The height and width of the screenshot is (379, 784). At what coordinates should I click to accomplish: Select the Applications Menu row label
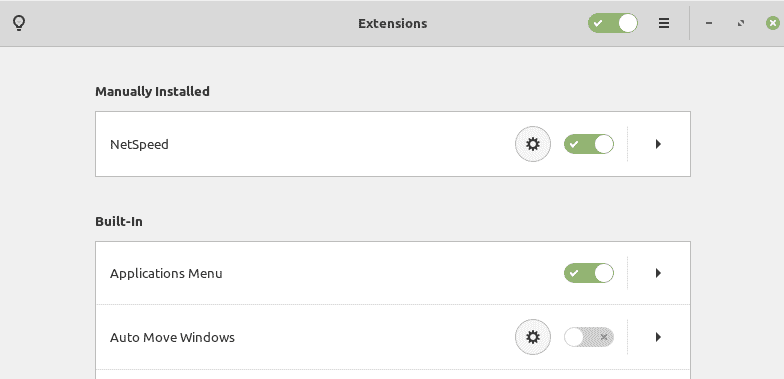point(166,274)
